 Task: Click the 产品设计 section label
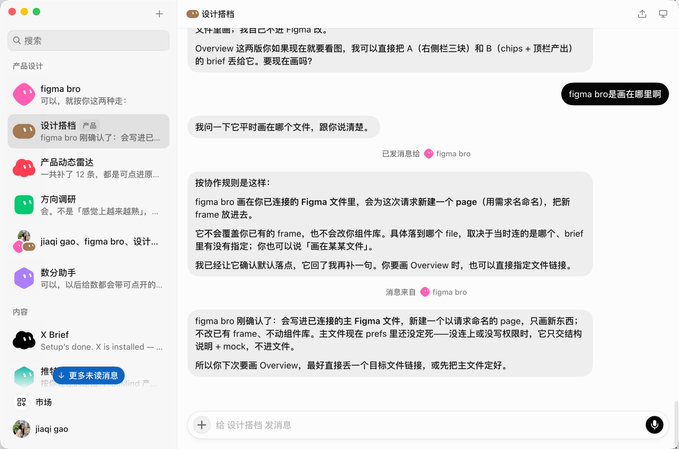28,66
